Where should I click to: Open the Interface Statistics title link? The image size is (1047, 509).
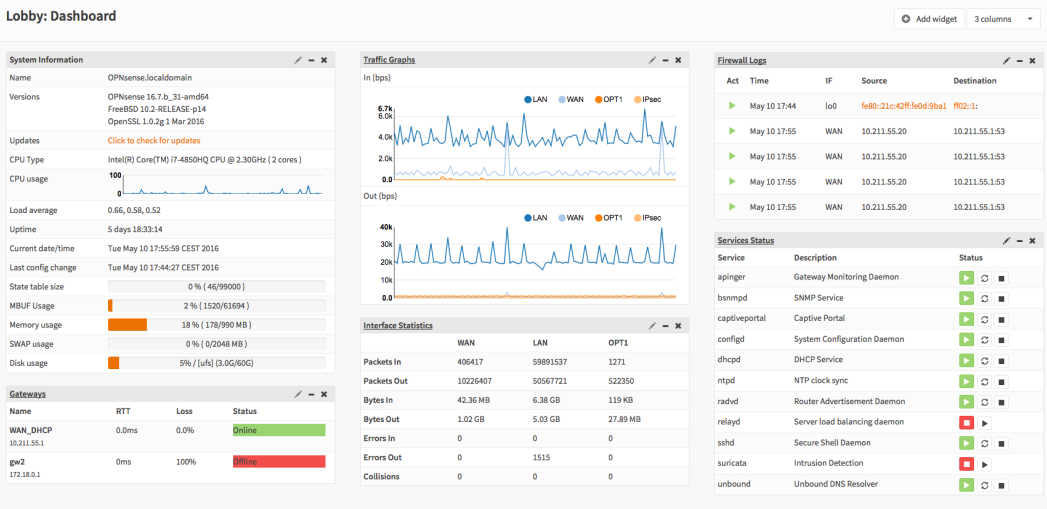pyautogui.click(x=398, y=325)
